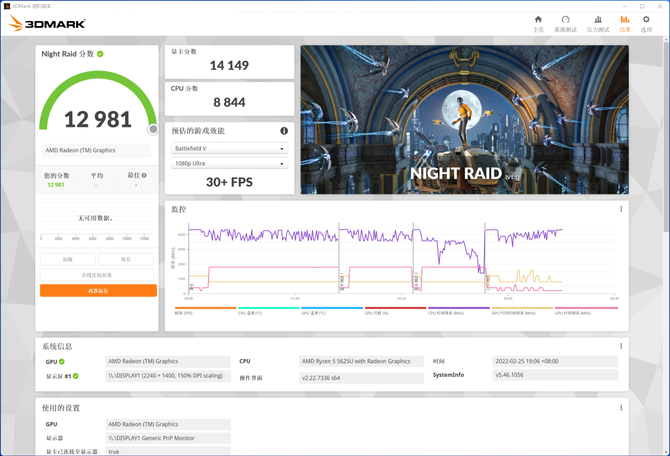Open the settings-used panel three-dot menu

tap(621, 408)
